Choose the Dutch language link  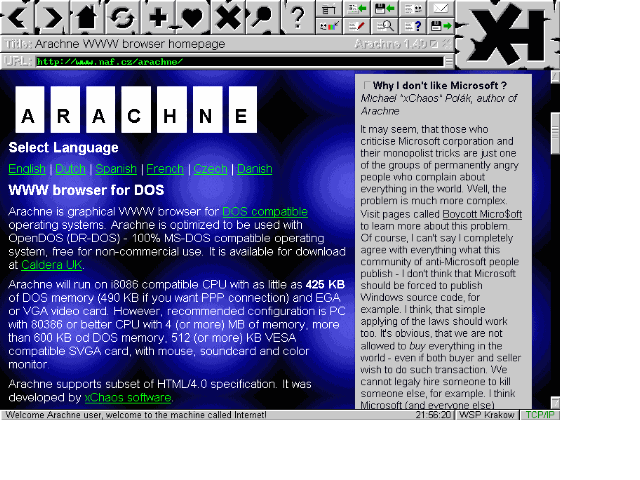70,169
